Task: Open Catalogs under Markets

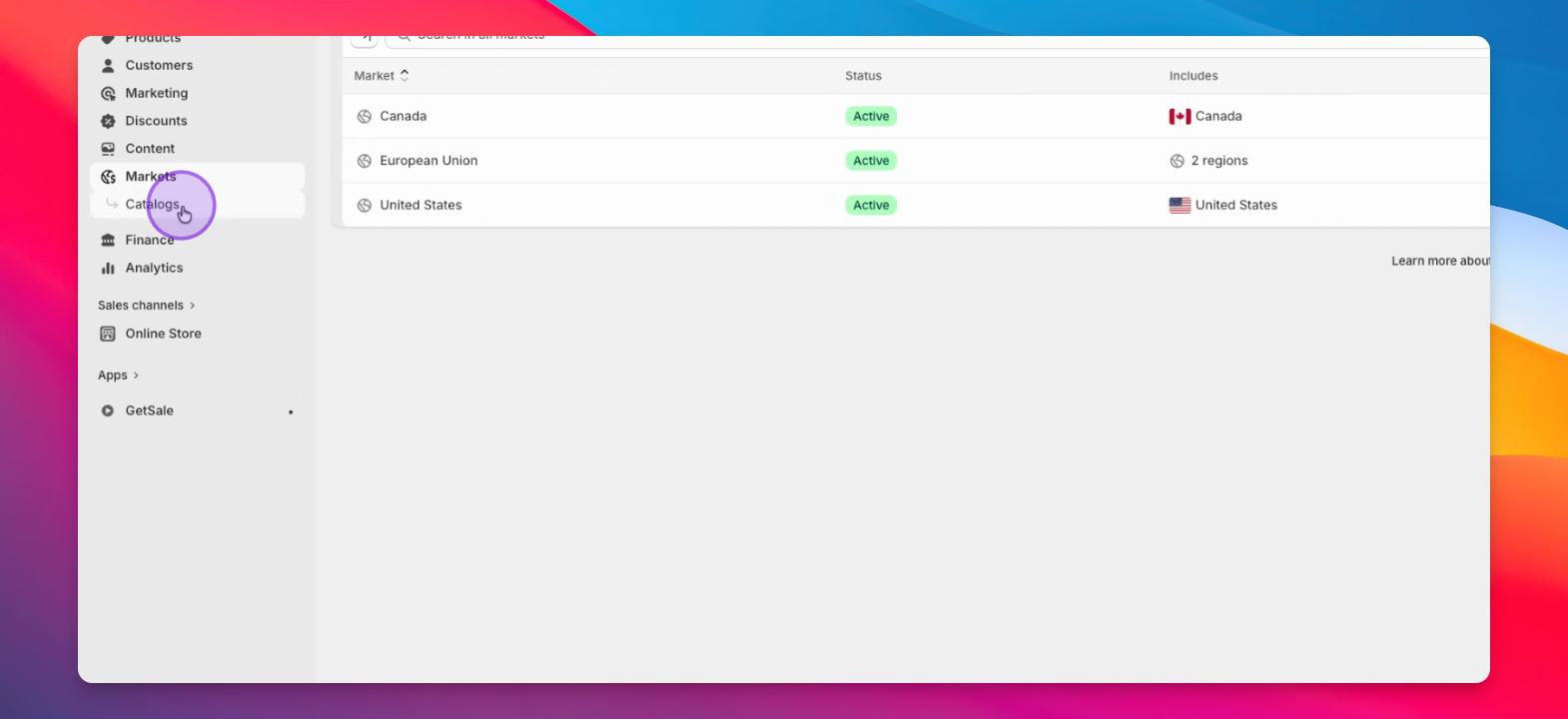Action: point(153,205)
